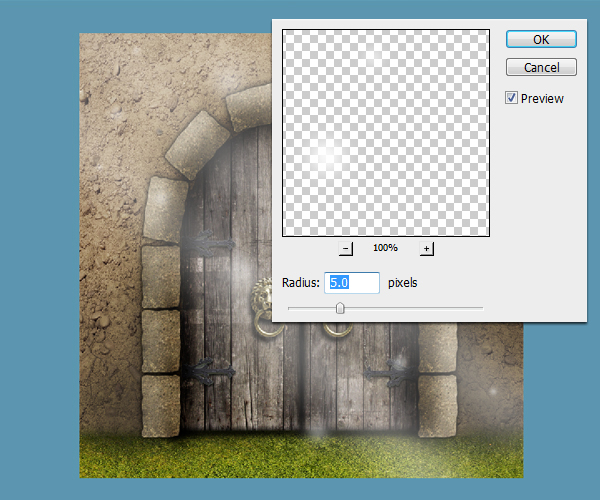Click inside the filter preview thumbnail
The image size is (600, 500).
pos(386,133)
